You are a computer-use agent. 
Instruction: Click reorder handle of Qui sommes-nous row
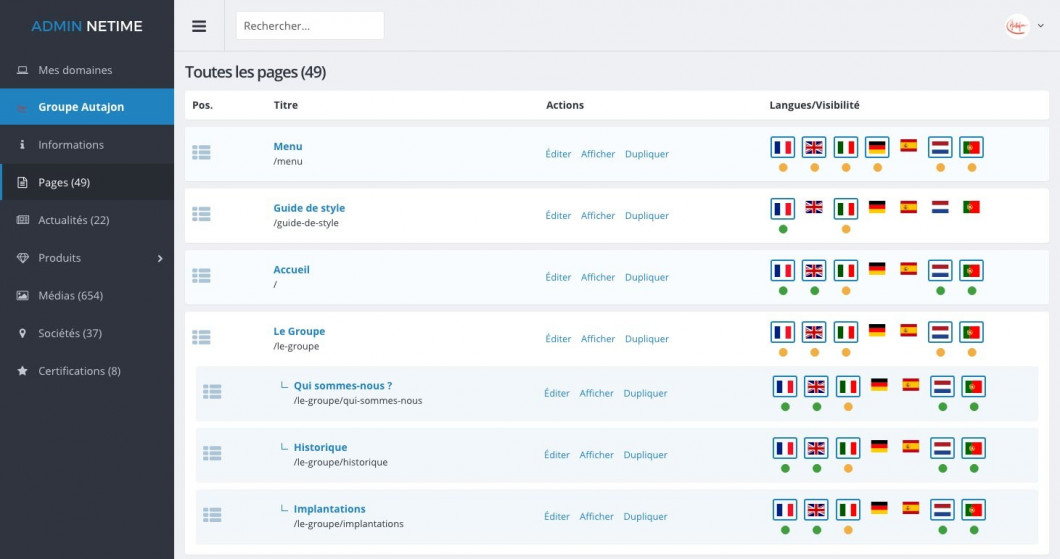coord(212,392)
